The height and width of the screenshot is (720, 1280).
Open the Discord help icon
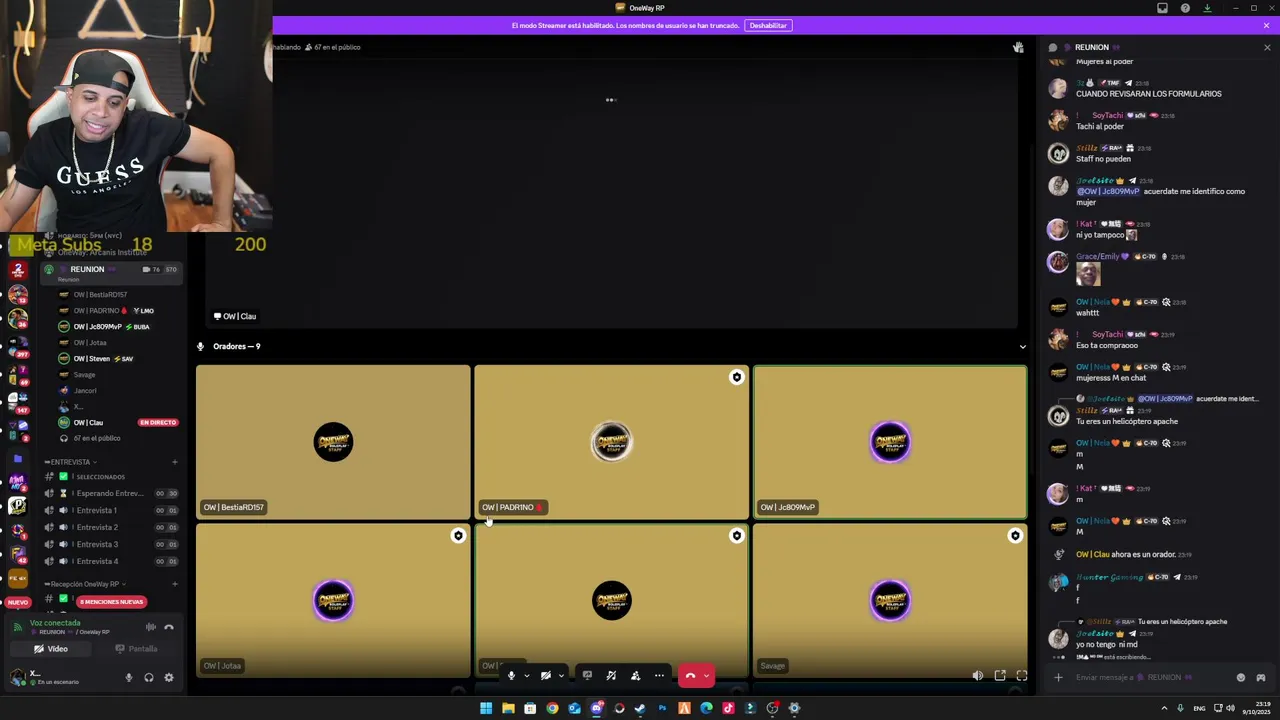pyautogui.click(x=1185, y=8)
